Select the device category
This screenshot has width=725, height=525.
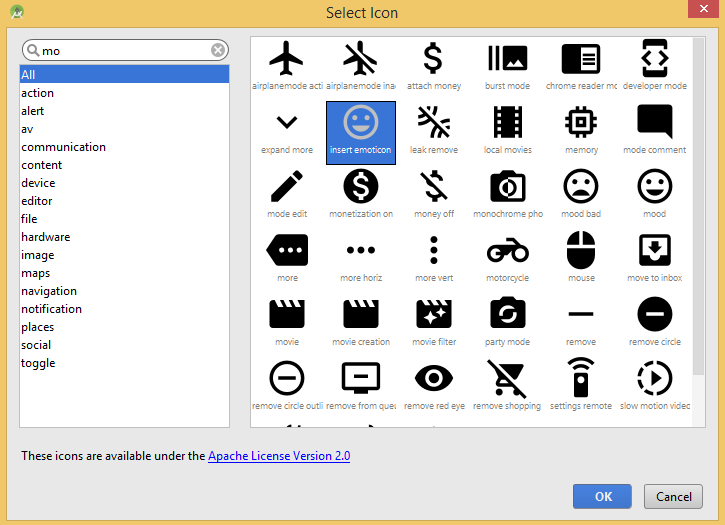tap(124, 183)
